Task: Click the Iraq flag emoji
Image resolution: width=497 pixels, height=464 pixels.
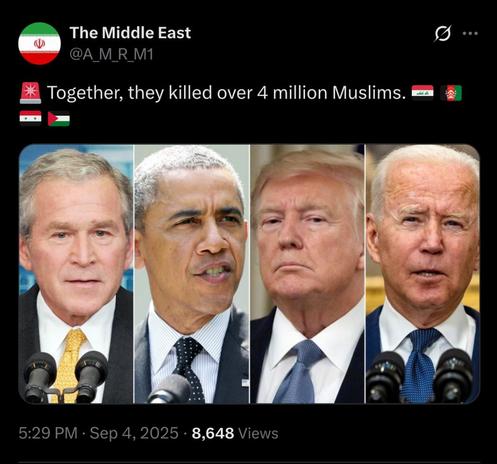Action: point(422,93)
